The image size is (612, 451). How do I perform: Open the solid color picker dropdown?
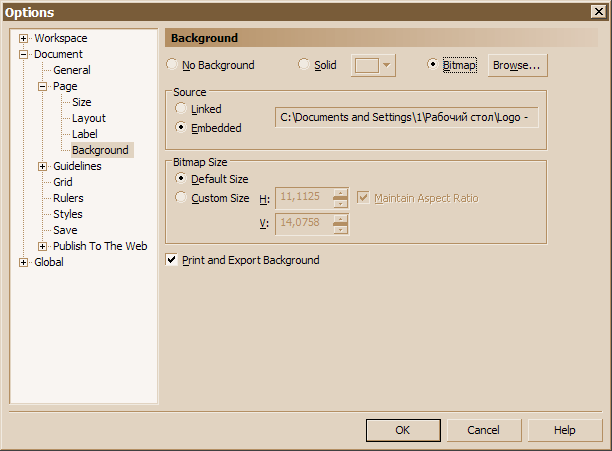tap(373, 65)
